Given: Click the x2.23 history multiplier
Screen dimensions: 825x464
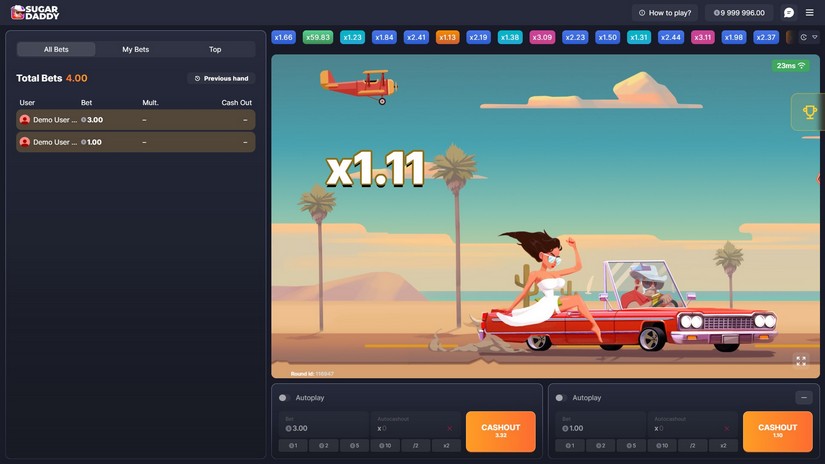Looking at the screenshot, I should (x=575, y=37).
